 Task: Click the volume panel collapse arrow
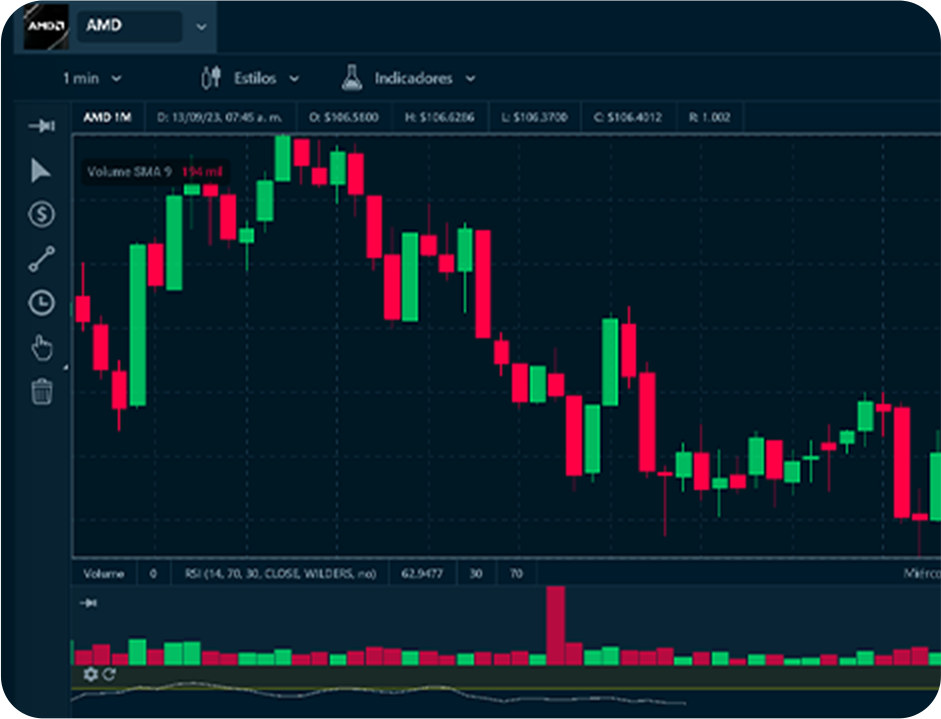[88, 603]
